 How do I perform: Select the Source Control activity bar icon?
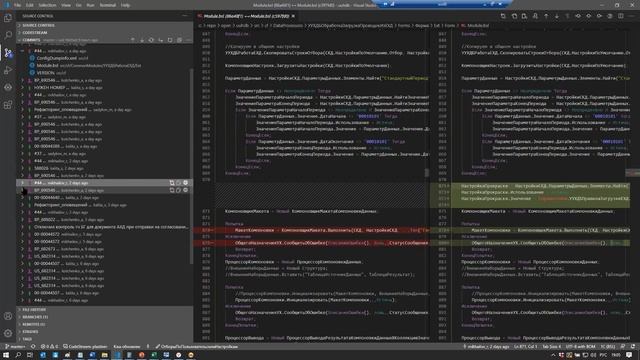pos(8,53)
